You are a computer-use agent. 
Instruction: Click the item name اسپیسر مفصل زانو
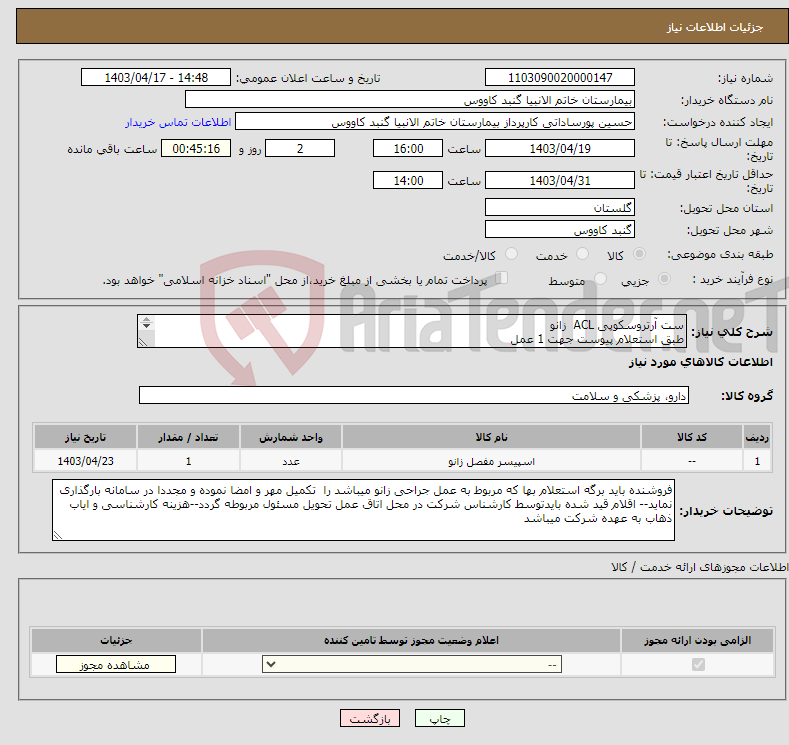(491, 461)
